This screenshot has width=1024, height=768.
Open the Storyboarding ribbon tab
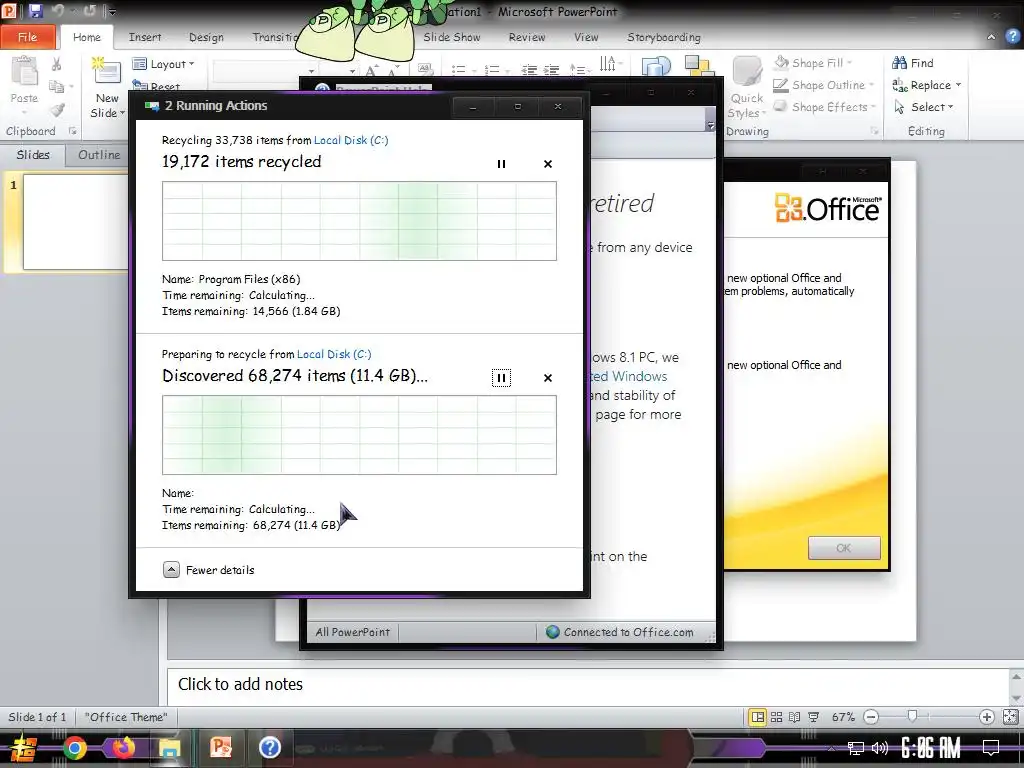[664, 37]
